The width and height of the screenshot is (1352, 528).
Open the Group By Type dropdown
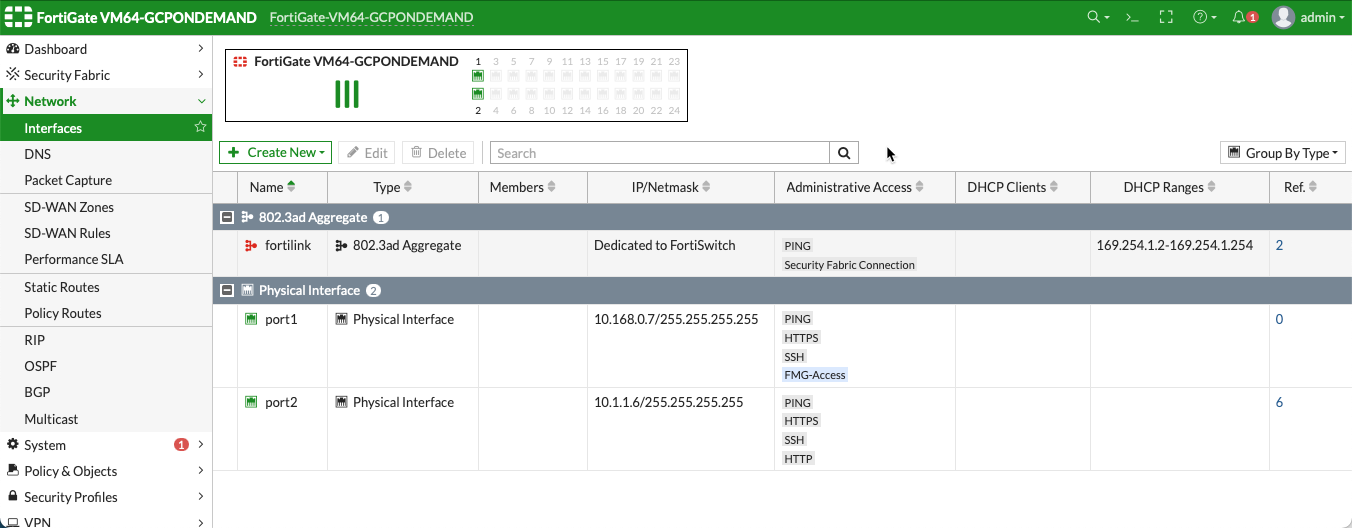pos(1283,153)
